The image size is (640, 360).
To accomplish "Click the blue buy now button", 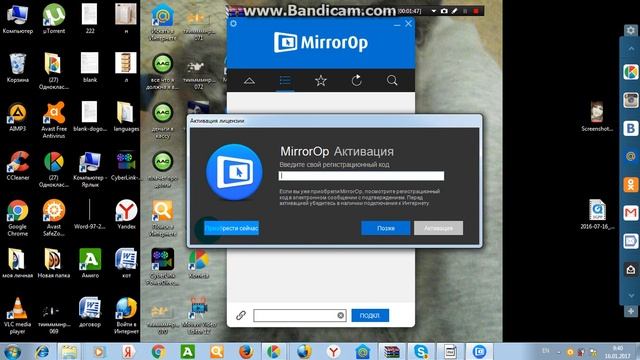I will pos(231,228).
